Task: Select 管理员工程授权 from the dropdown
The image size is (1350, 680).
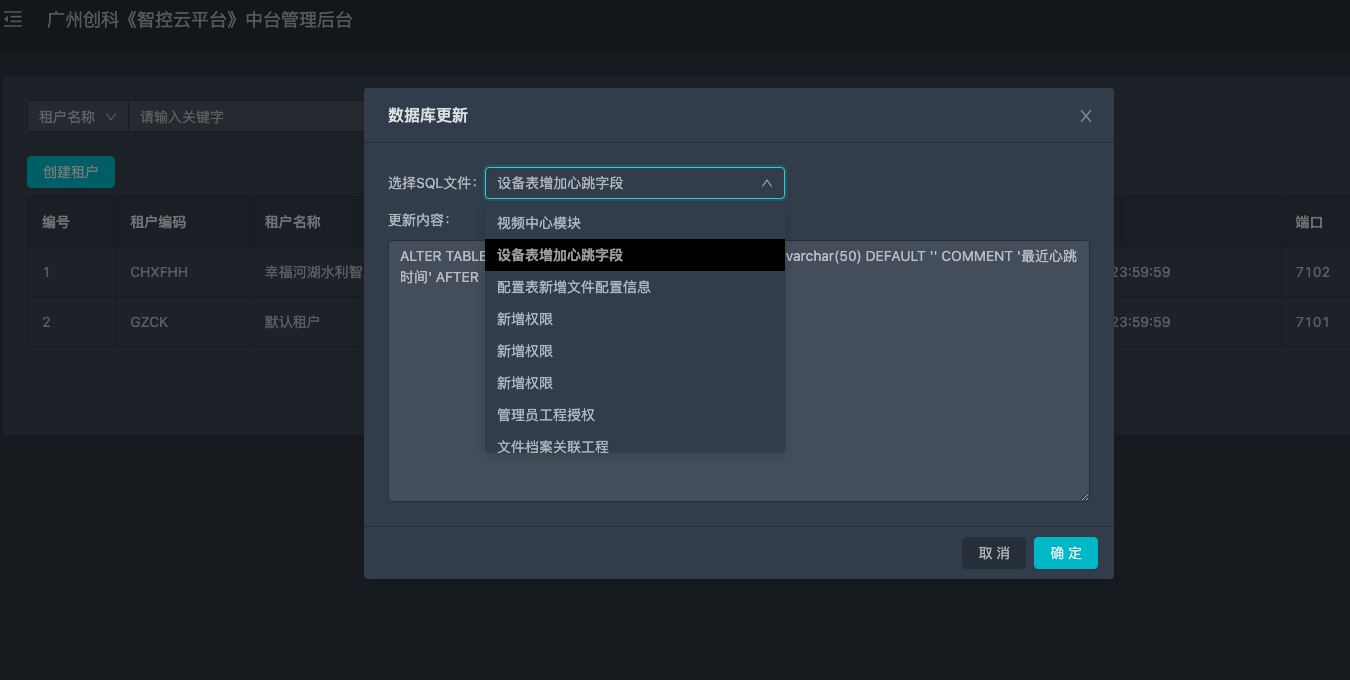Action: (x=546, y=414)
